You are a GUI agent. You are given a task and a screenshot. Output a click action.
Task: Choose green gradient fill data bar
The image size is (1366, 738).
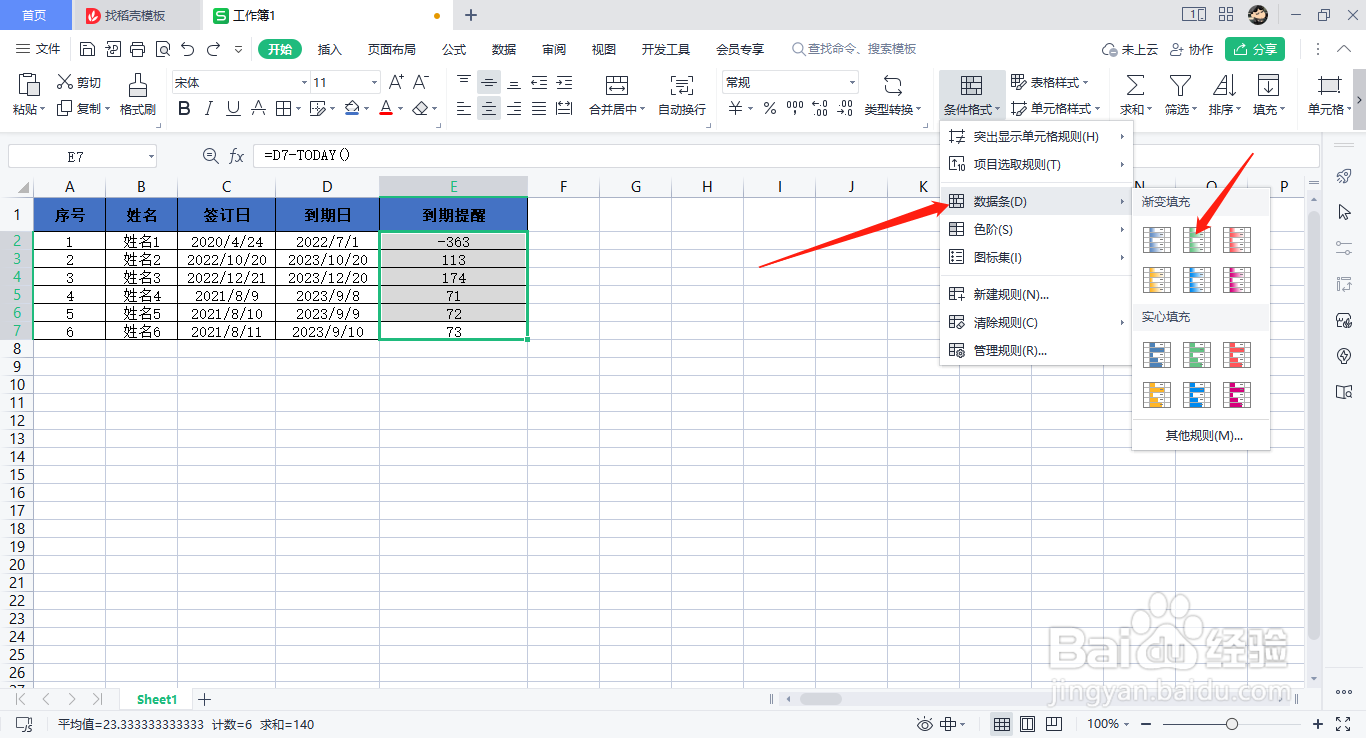[1197, 240]
